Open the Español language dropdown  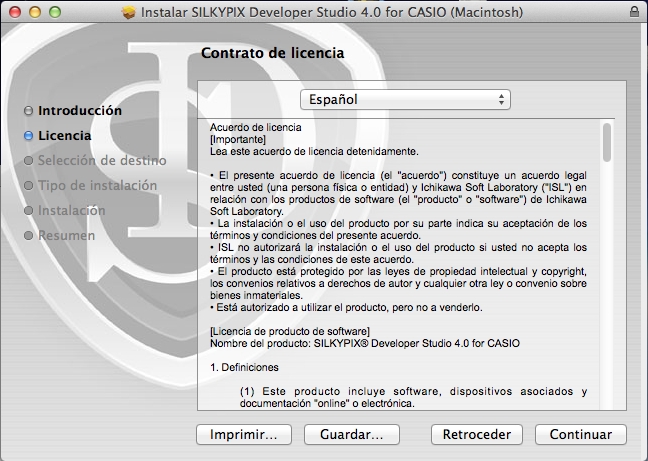(x=405, y=100)
